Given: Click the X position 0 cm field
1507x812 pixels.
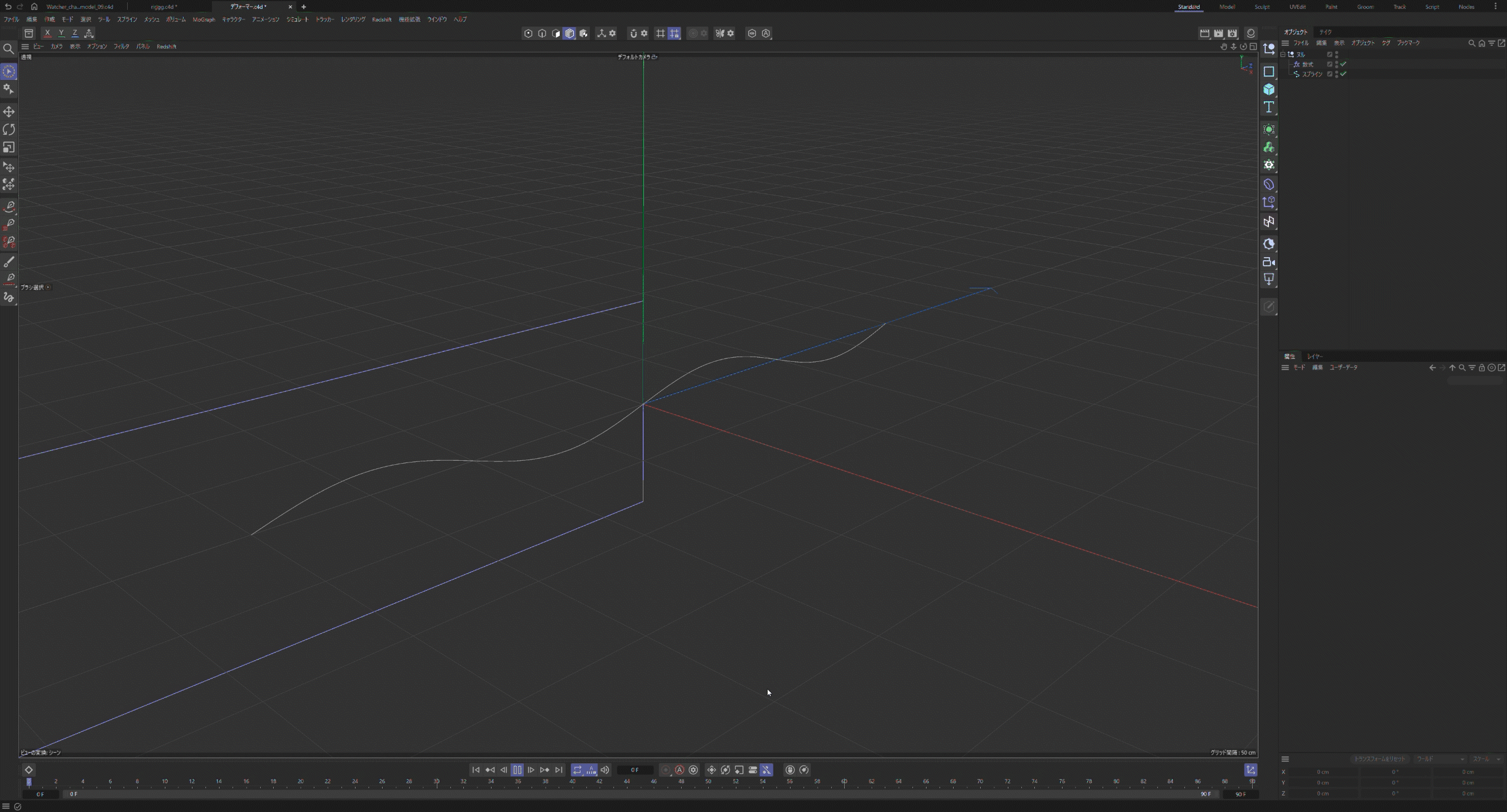Looking at the screenshot, I should tap(1323, 771).
